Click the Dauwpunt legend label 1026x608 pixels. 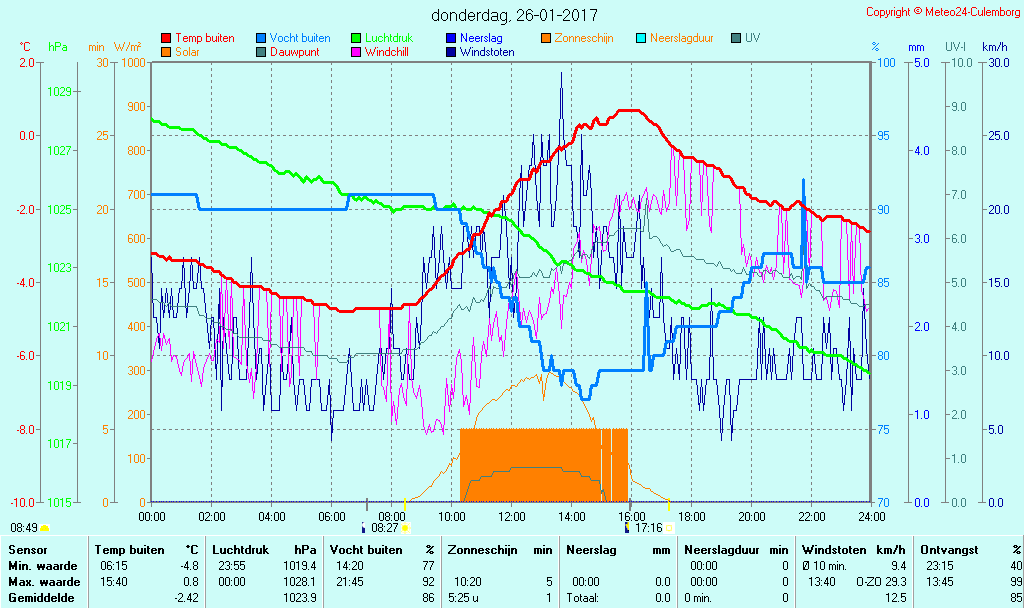295,52
